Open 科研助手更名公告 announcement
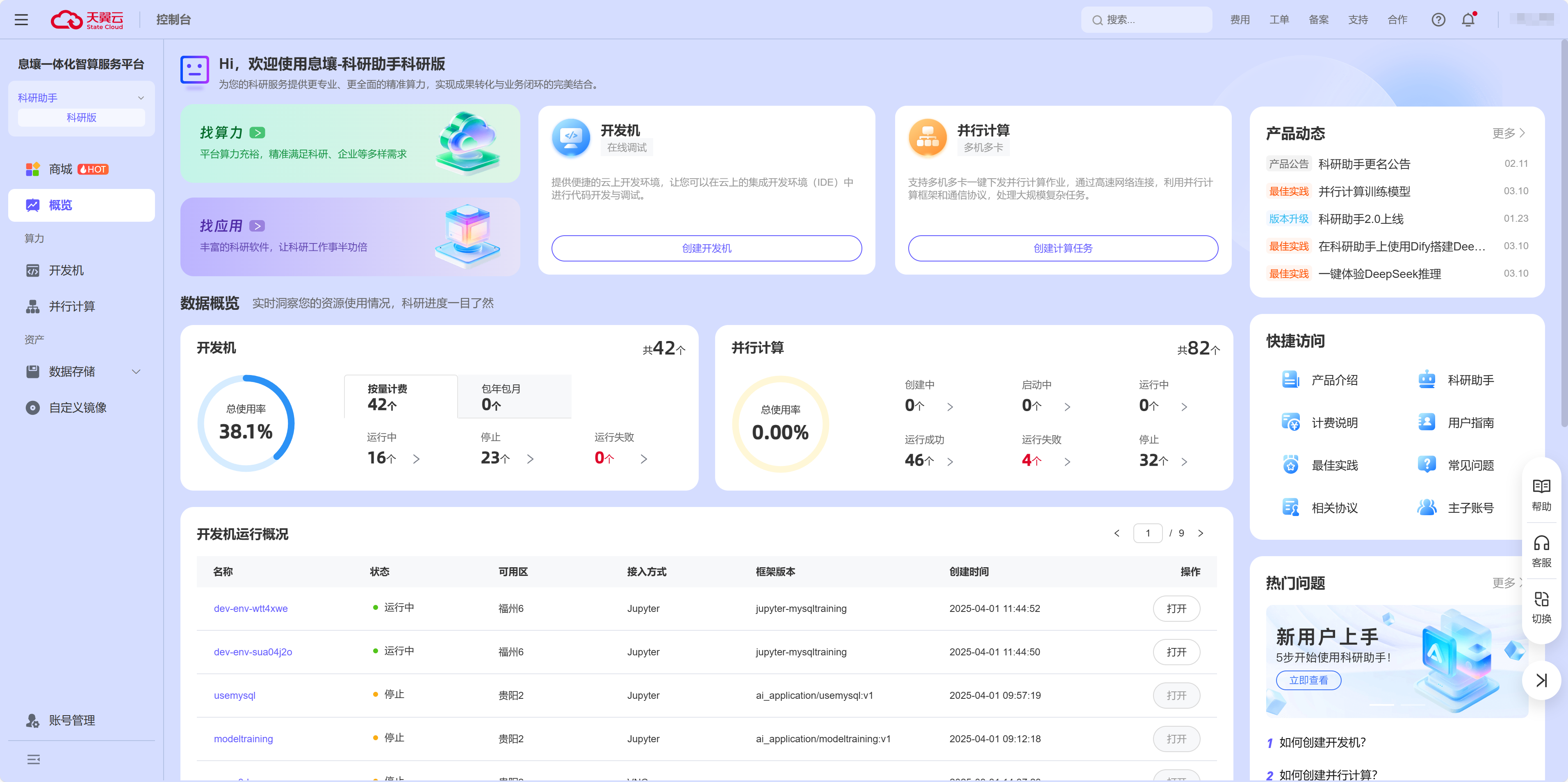The height and width of the screenshot is (782, 1568). (x=1363, y=164)
